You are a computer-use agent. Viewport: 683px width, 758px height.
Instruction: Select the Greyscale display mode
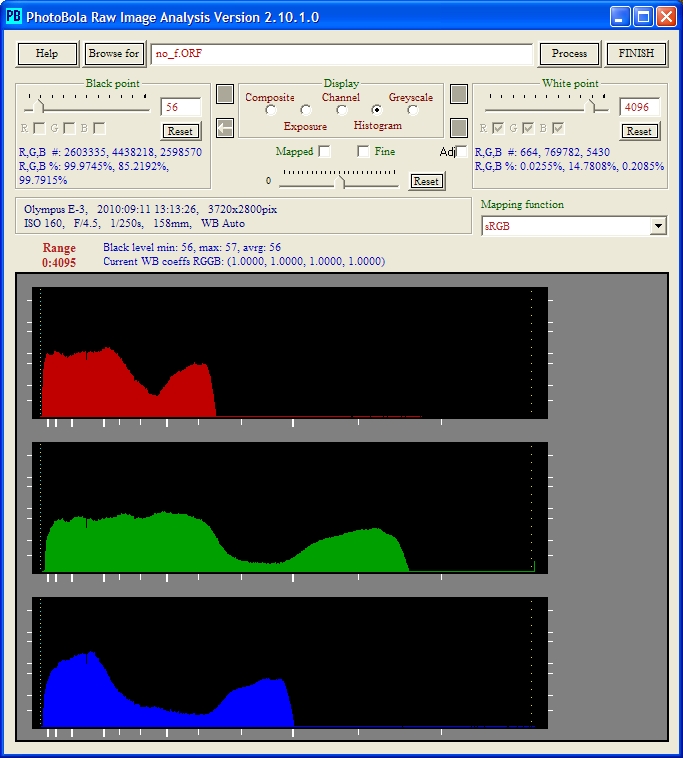pos(412,110)
